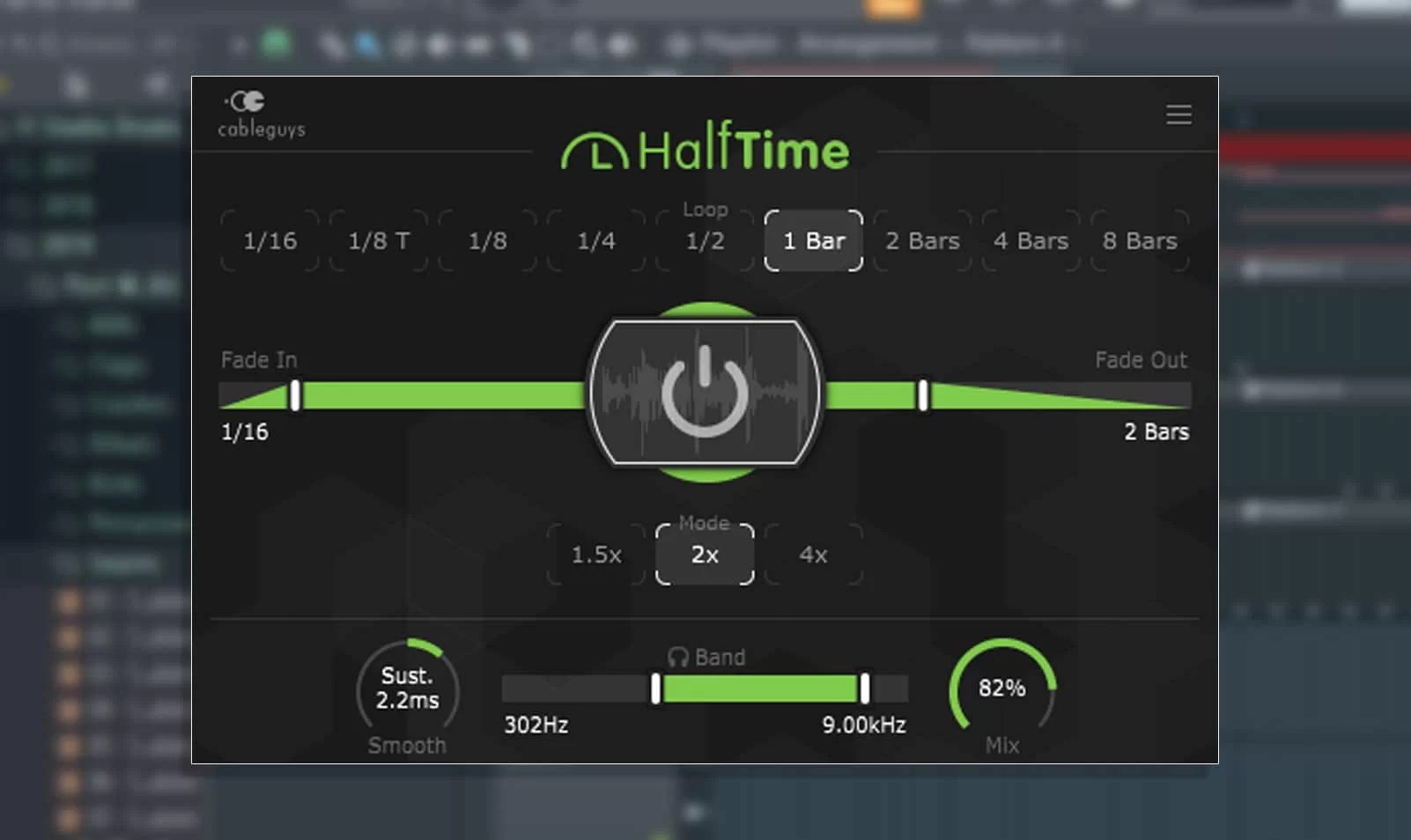Enable the 4x speed mode

click(x=812, y=555)
